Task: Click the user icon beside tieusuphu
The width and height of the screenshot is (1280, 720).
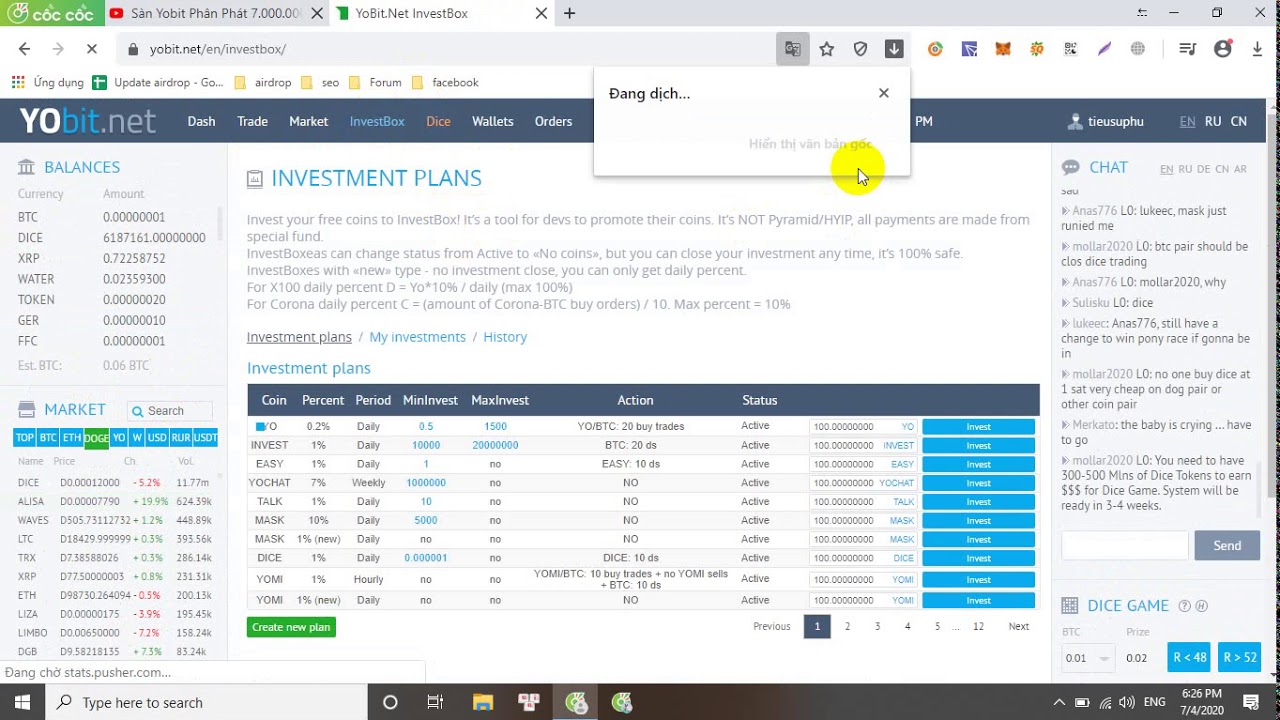Action: click(x=1075, y=122)
